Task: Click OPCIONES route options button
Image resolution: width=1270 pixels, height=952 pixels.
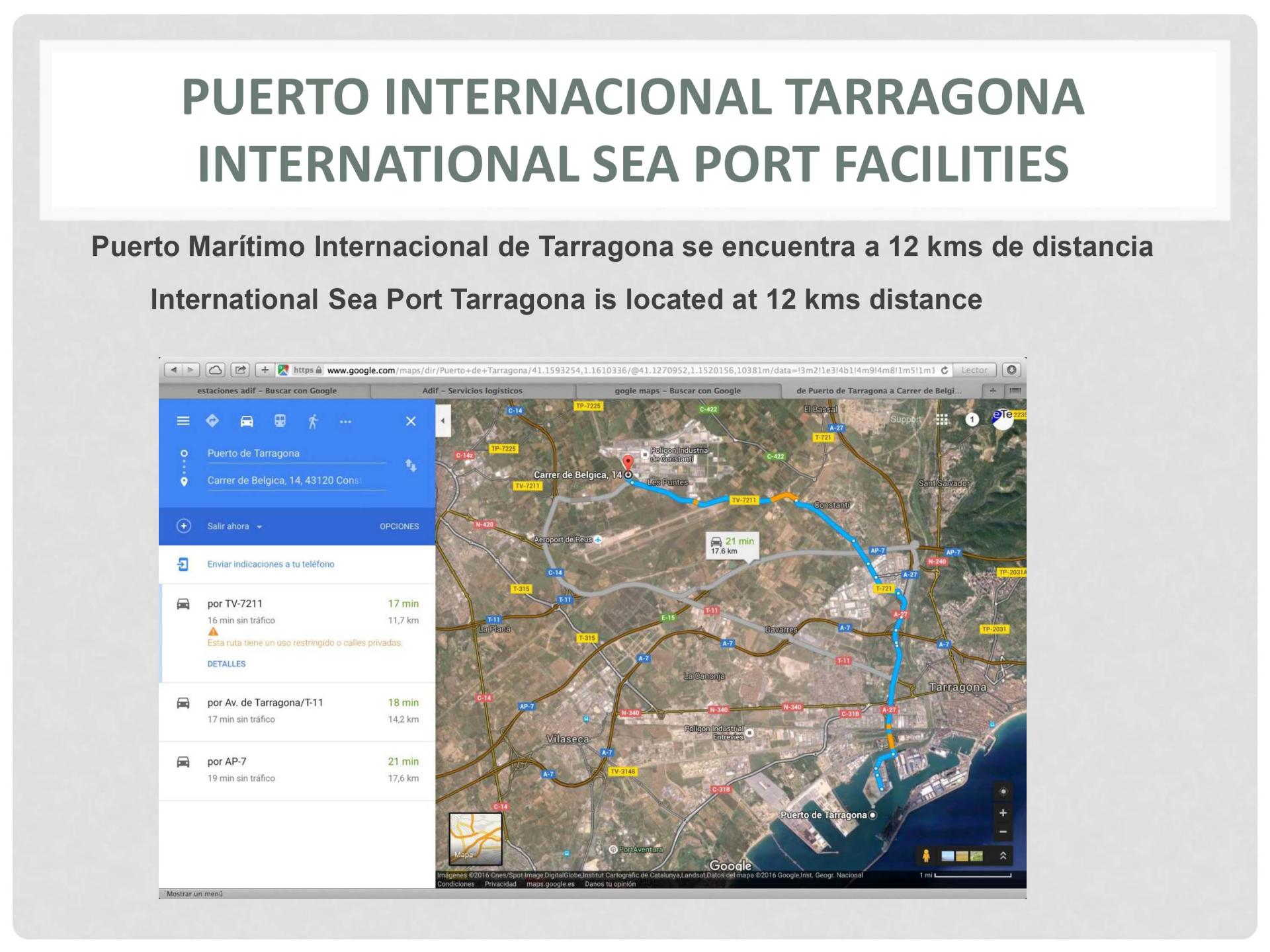Action: point(399,526)
